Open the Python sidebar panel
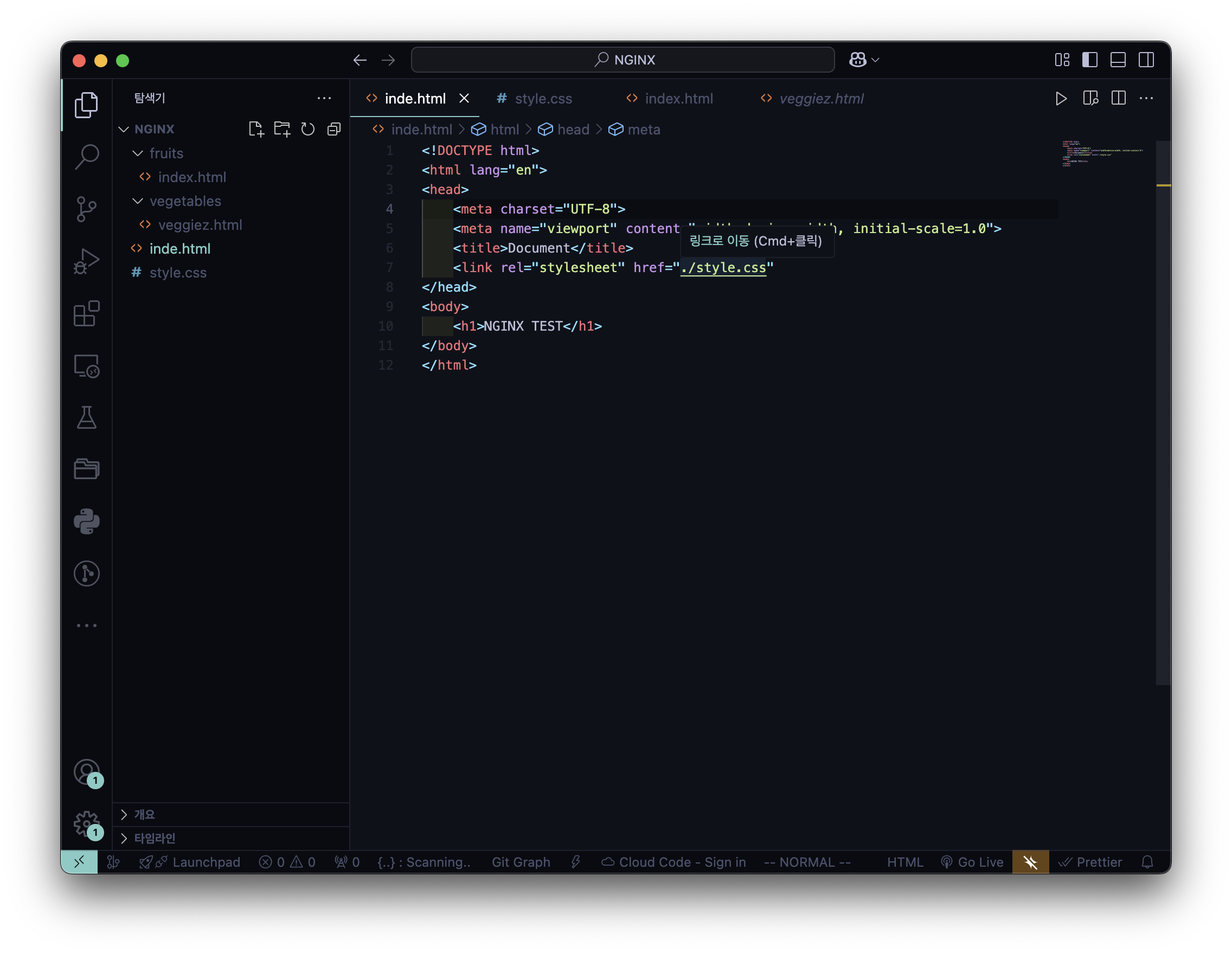 pos(86,521)
